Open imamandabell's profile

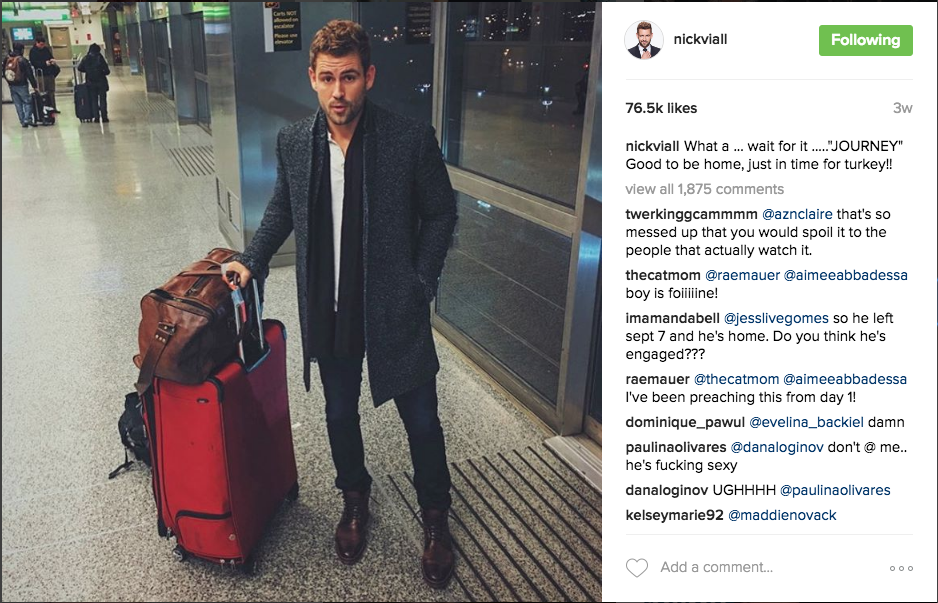pyautogui.click(x=672, y=318)
